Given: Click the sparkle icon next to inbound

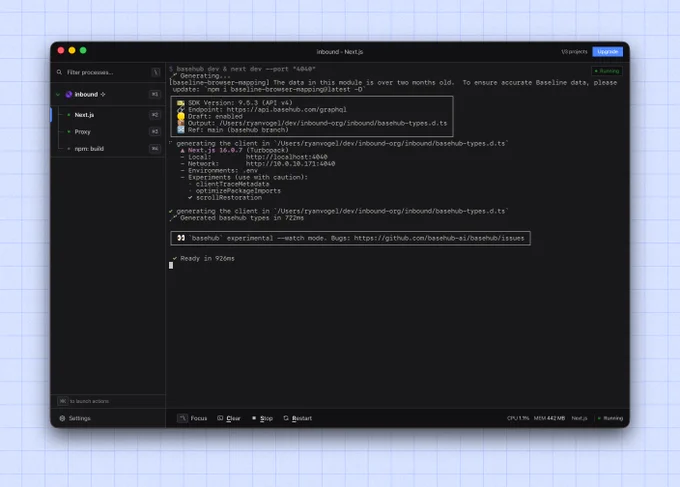Looking at the screenshot, I should [103, 95].
